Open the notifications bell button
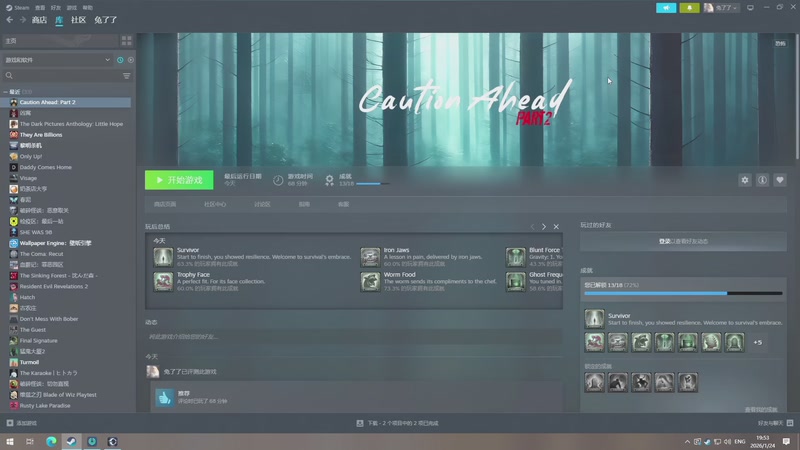 tap(689, 8)
